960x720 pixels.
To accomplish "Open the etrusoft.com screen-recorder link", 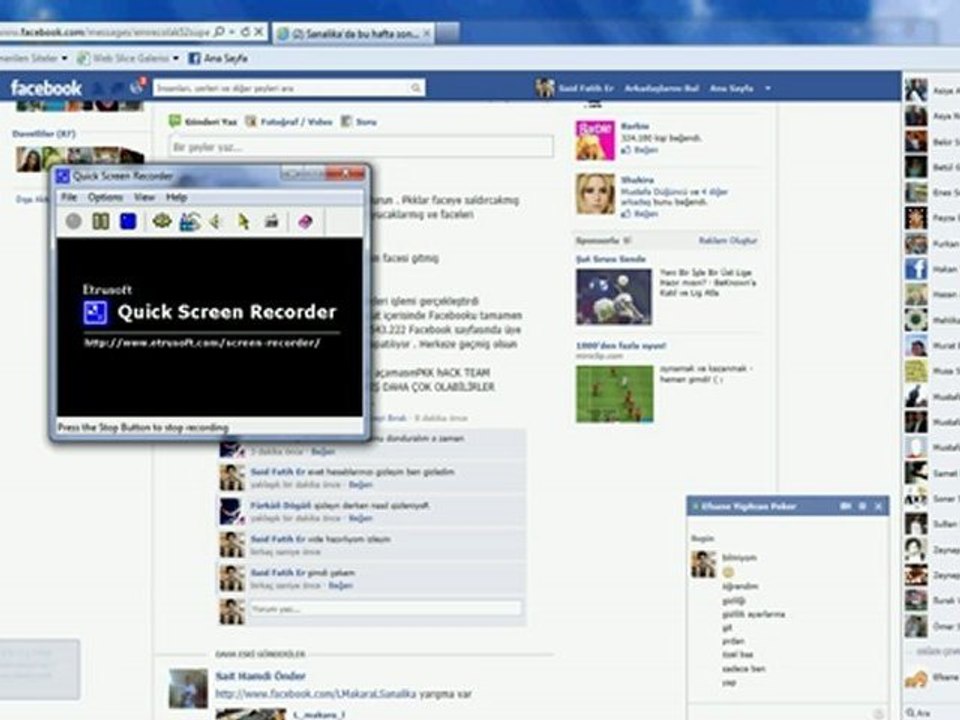I will 202,343.
